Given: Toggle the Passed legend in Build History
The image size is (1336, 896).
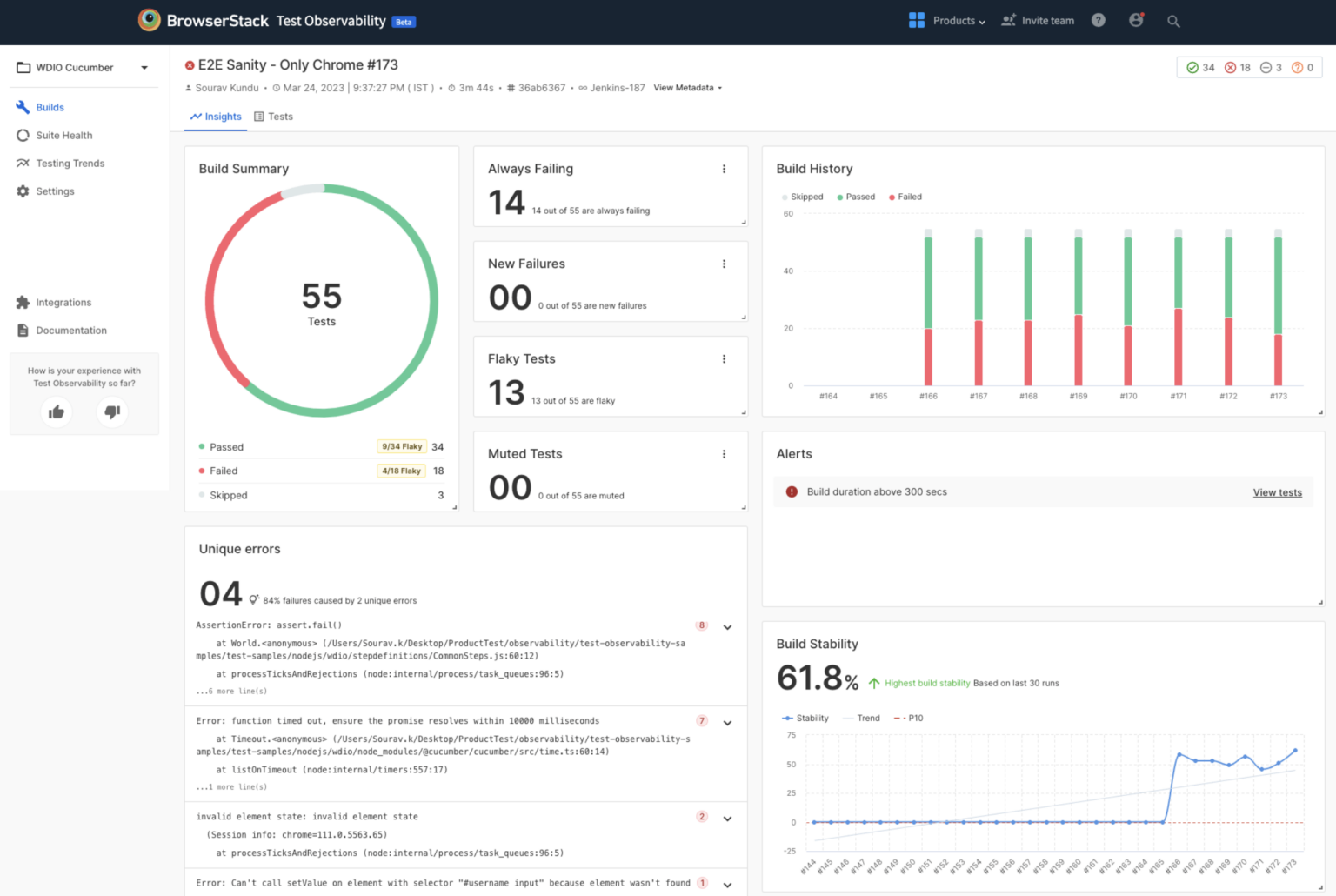Looking at the screenshot, I should point(855,197).
